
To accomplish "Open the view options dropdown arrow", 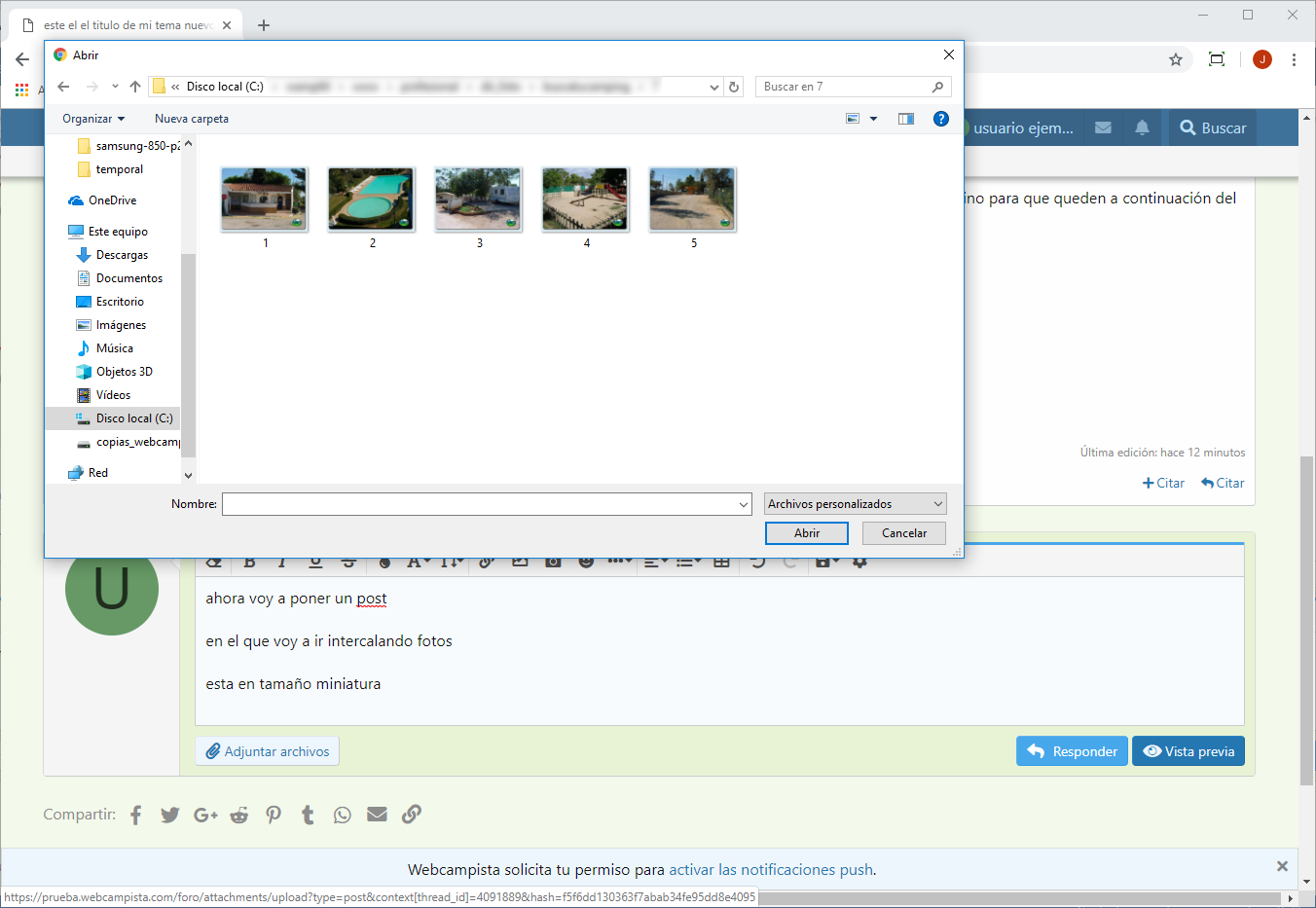I will click(x=873, y=119).
